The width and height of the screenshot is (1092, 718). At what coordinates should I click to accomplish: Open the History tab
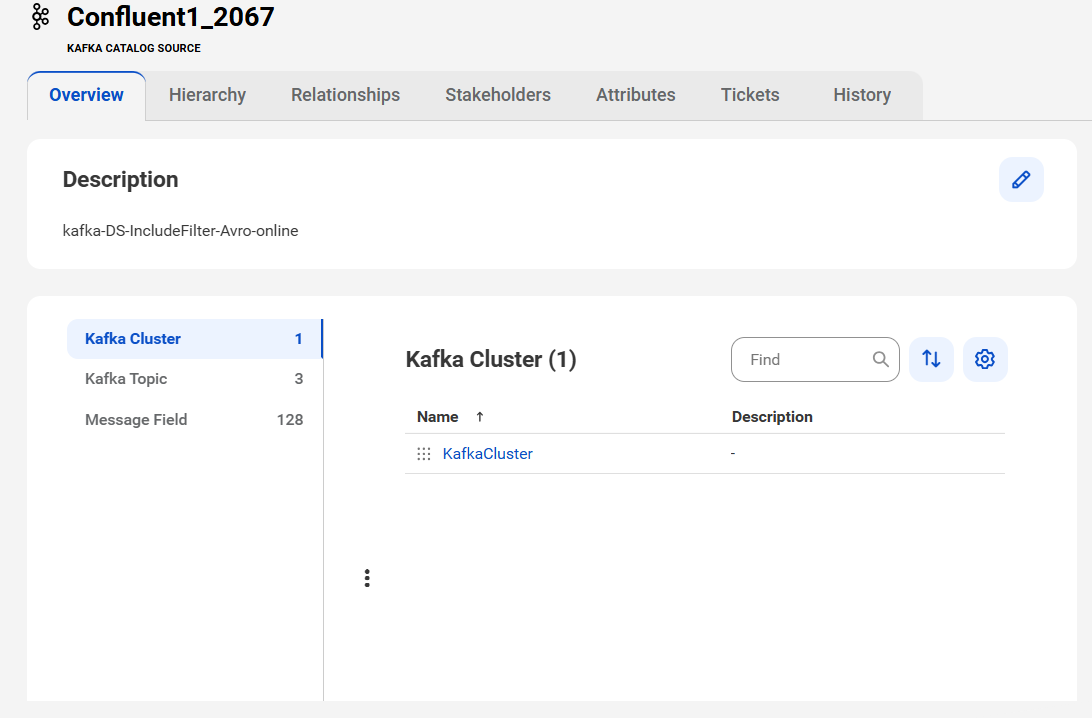[862, 95]
